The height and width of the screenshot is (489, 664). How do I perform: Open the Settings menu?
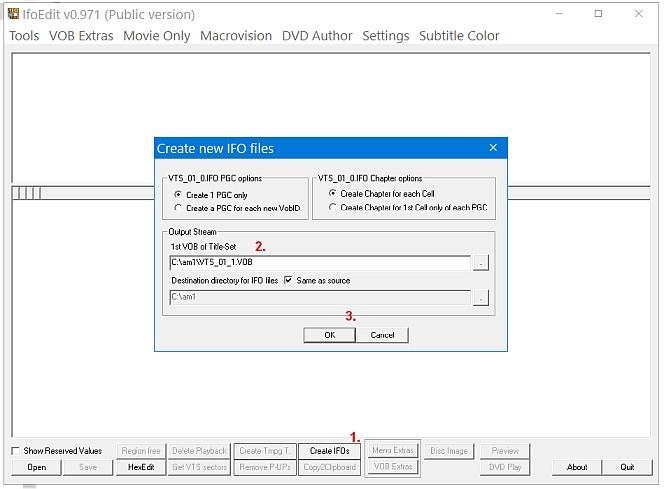(386, 36)
